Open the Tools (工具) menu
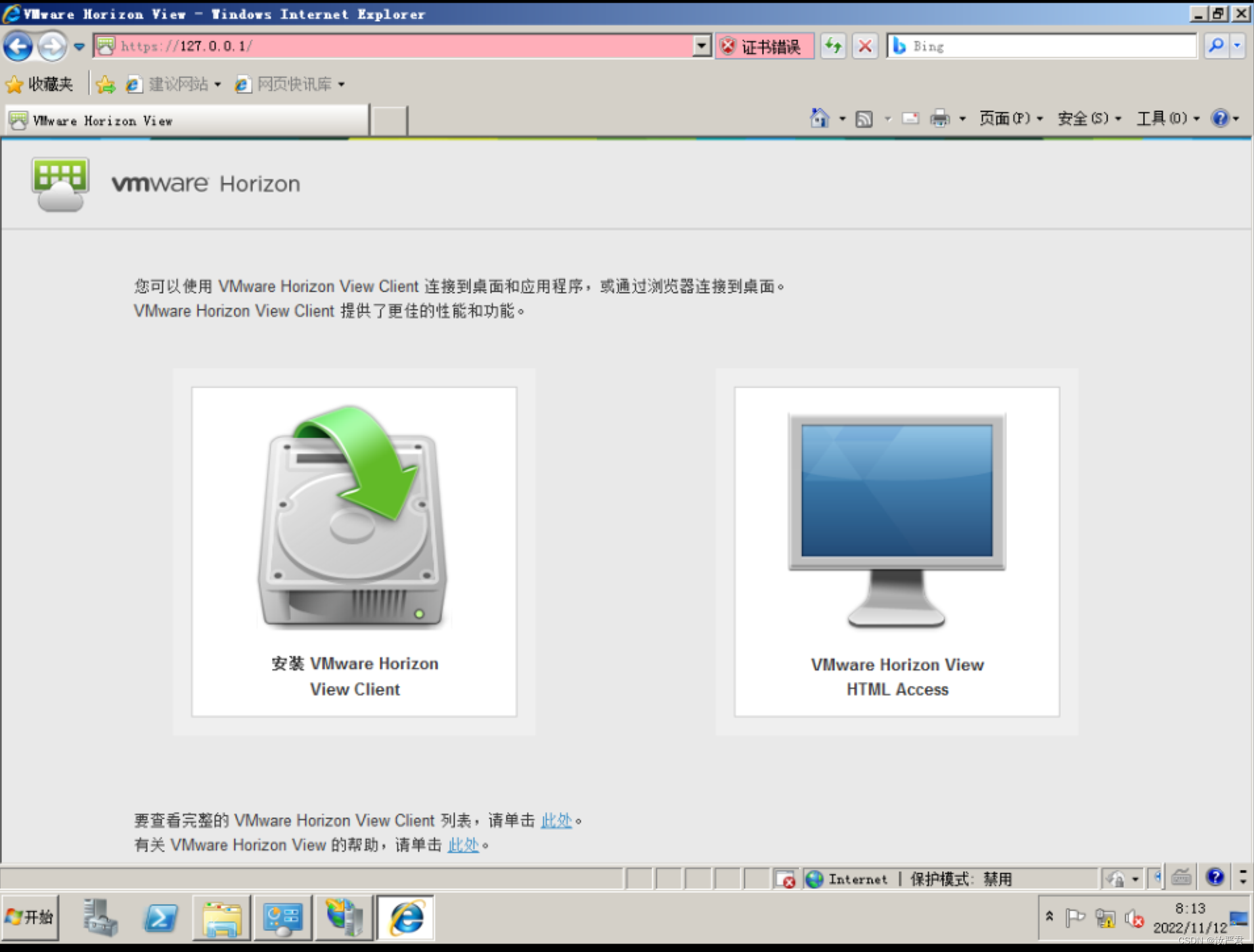 click(1168, 118)
